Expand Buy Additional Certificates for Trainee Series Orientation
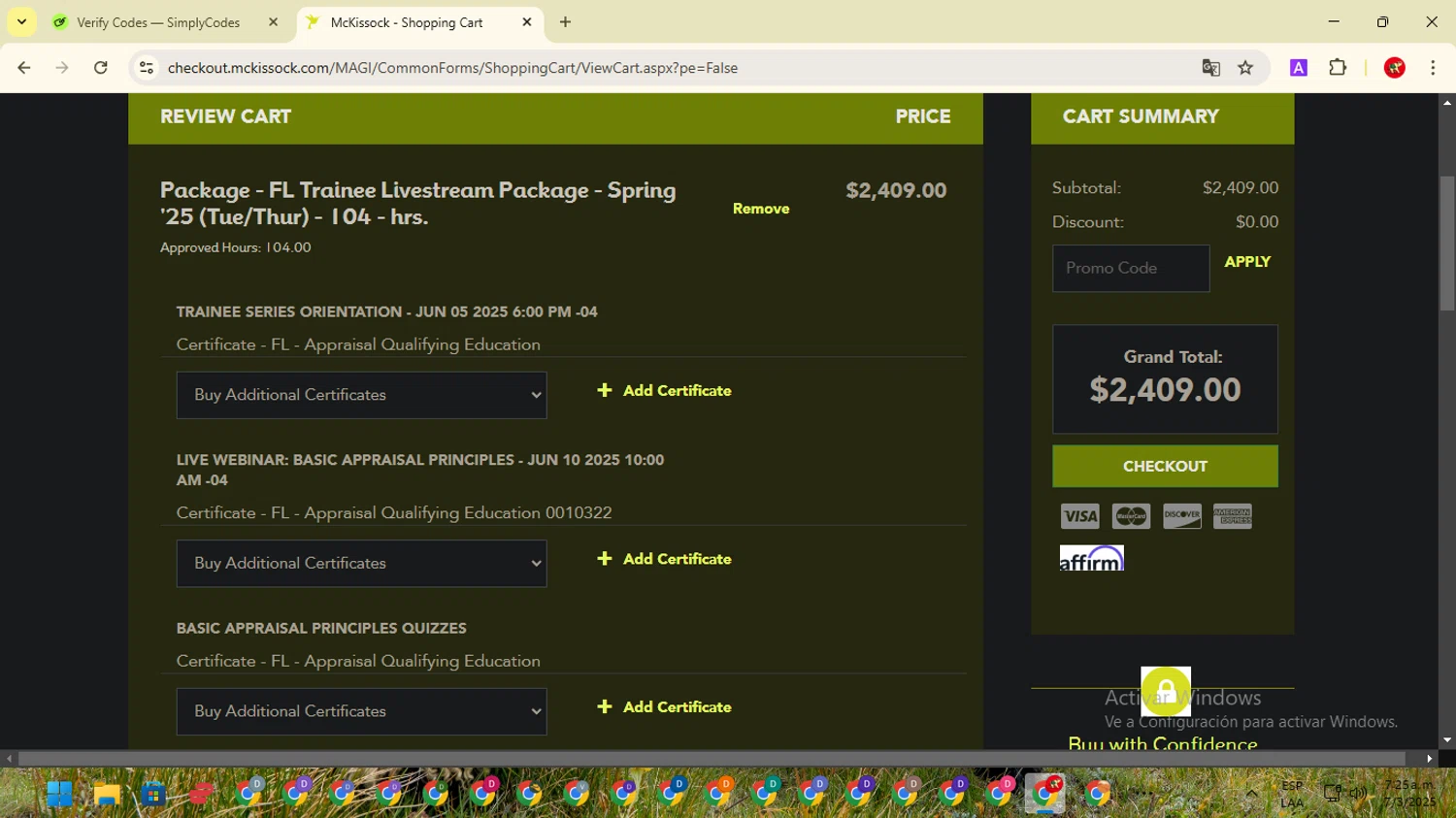Image resolution: width=1456 pixels, height=818 pixels. [361, 395]
